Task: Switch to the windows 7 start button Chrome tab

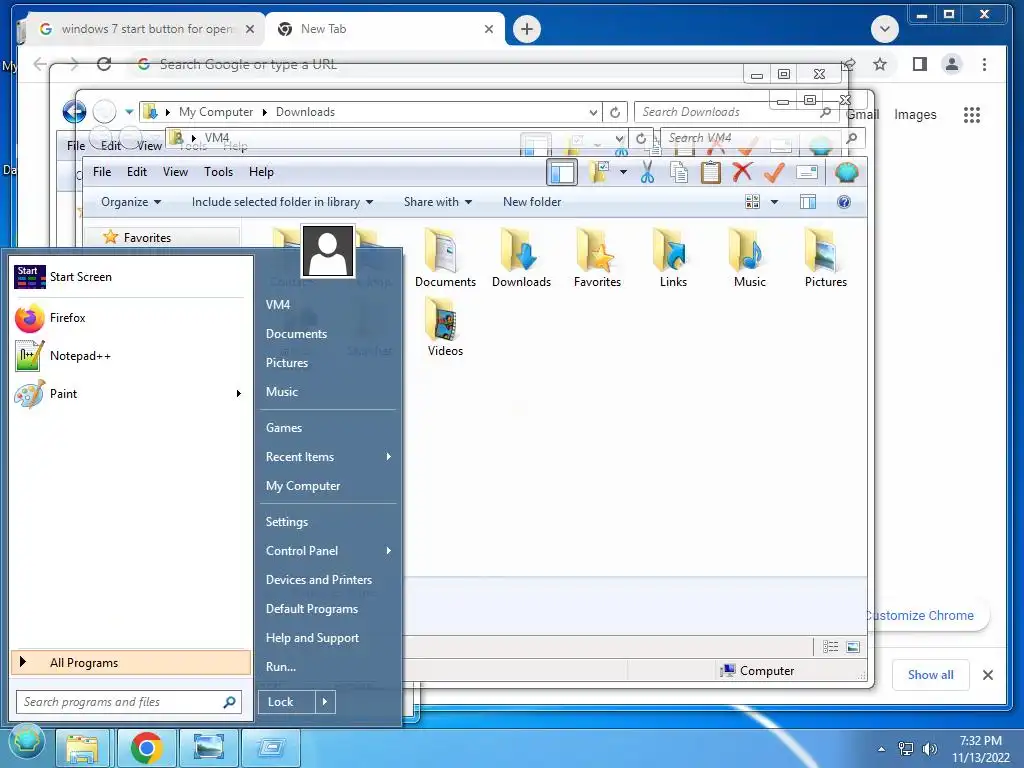Action: tap(146, 29)
